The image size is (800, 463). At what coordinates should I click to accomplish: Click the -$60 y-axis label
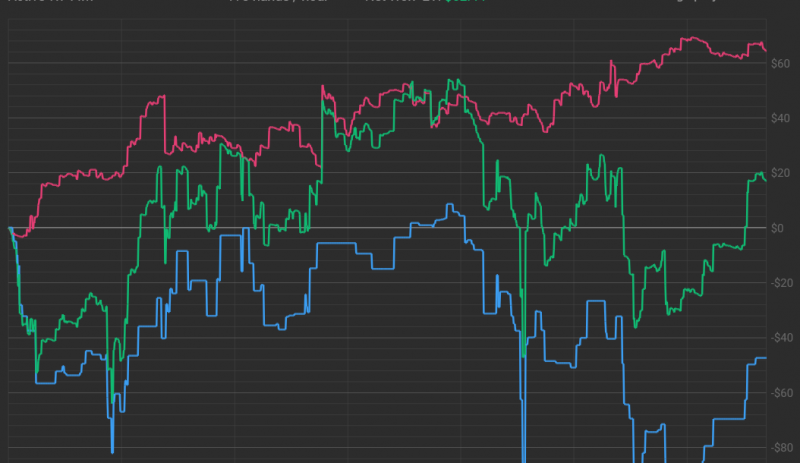click(780, 393)
